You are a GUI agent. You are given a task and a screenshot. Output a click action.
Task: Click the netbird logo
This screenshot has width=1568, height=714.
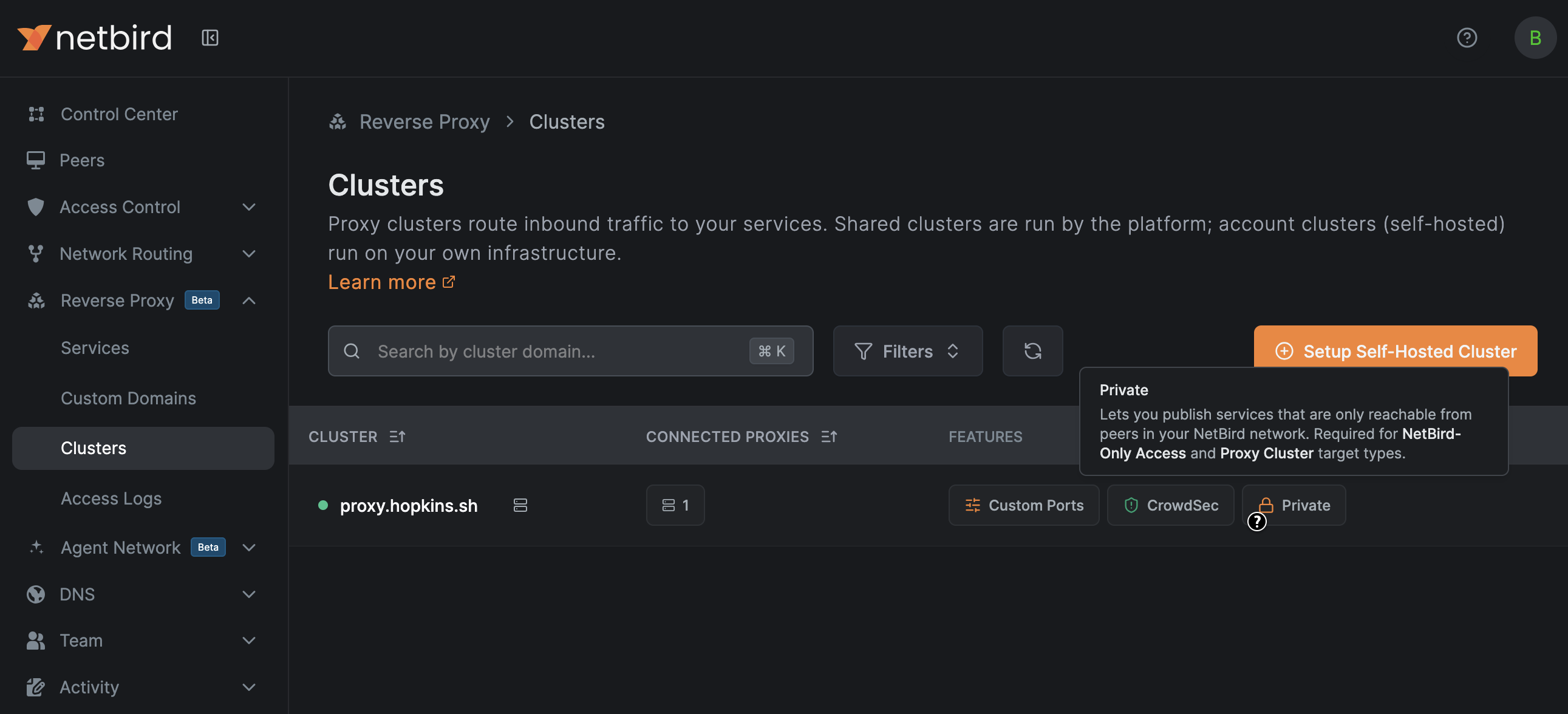pos(94,38)
